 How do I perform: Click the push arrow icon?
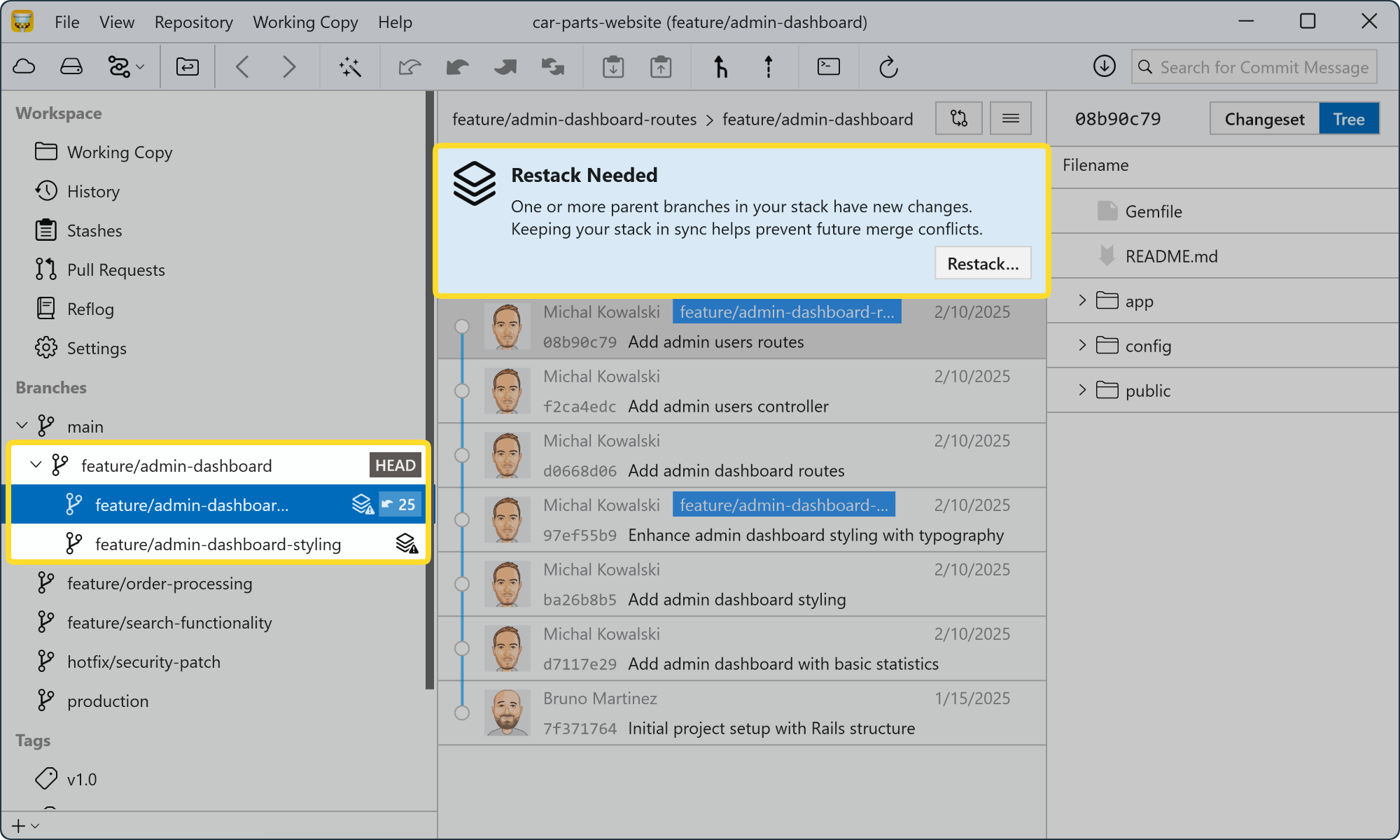coord(505,67)
